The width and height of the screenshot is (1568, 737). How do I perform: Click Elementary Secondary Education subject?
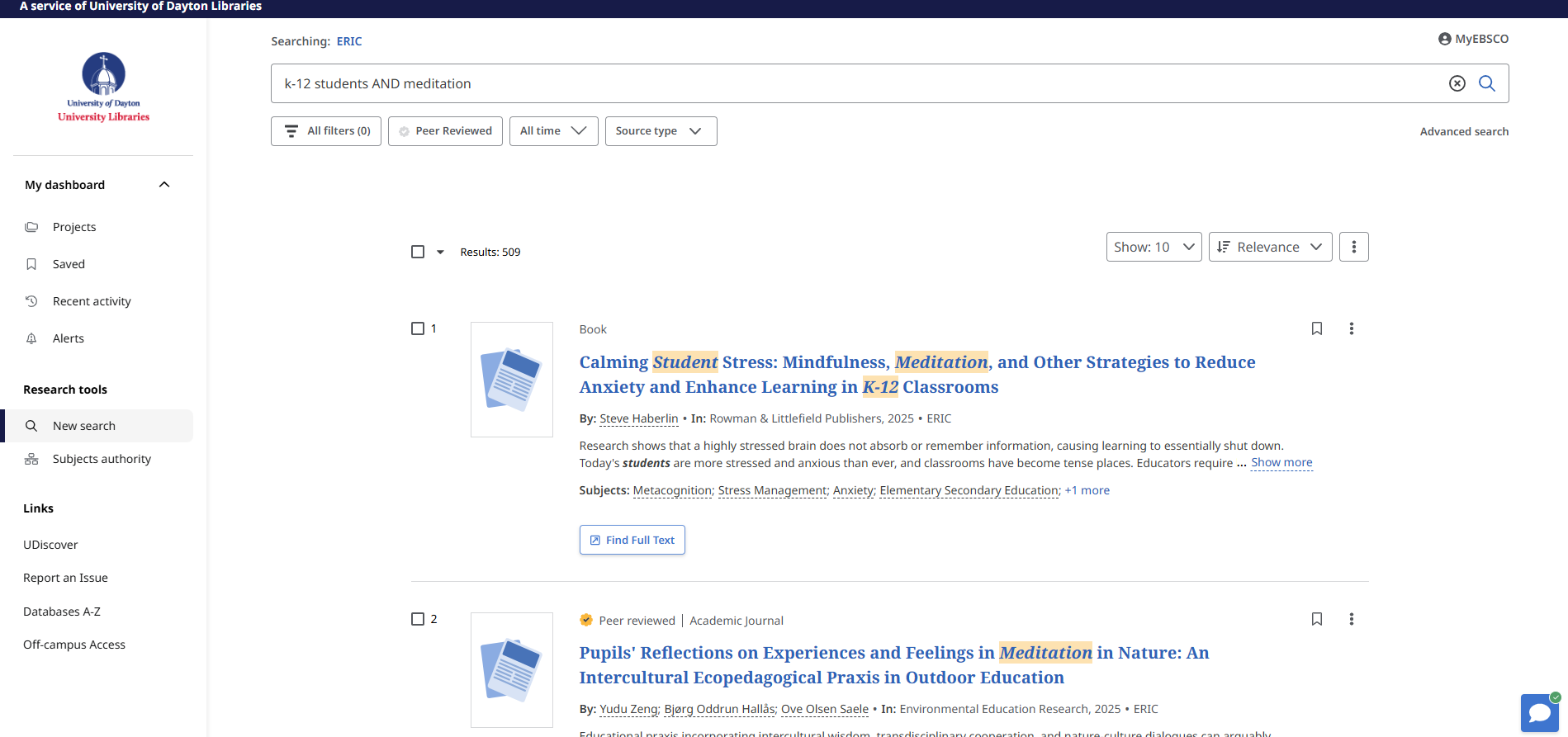[x=969, y=490]
